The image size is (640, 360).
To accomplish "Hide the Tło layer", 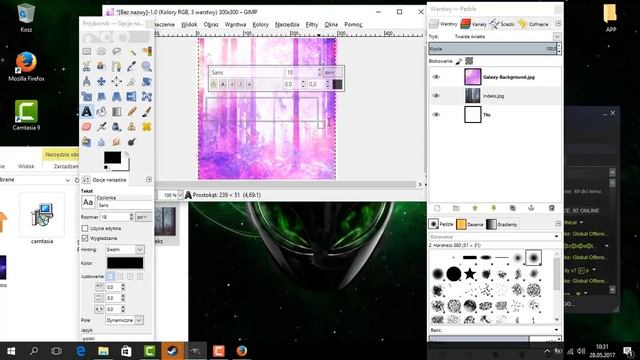I will click(x=436, y=115).
